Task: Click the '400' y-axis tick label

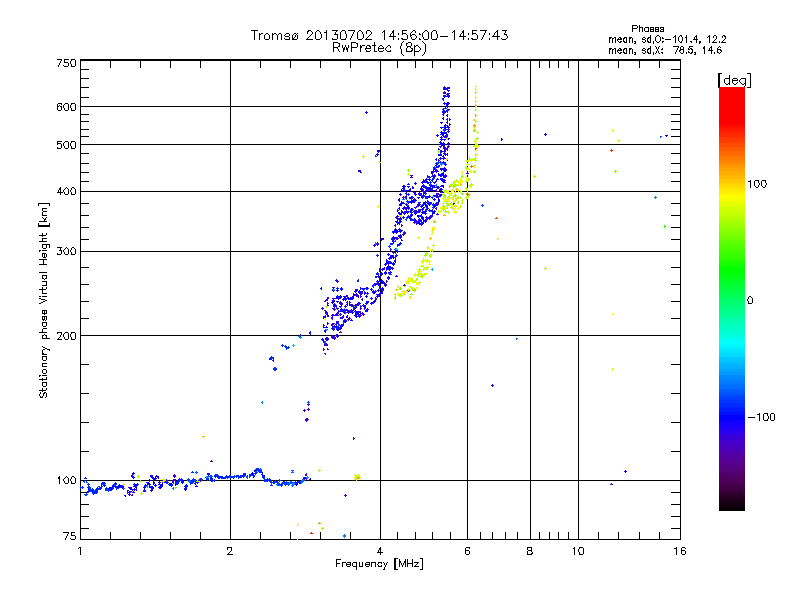Action: tap(66, 191)
